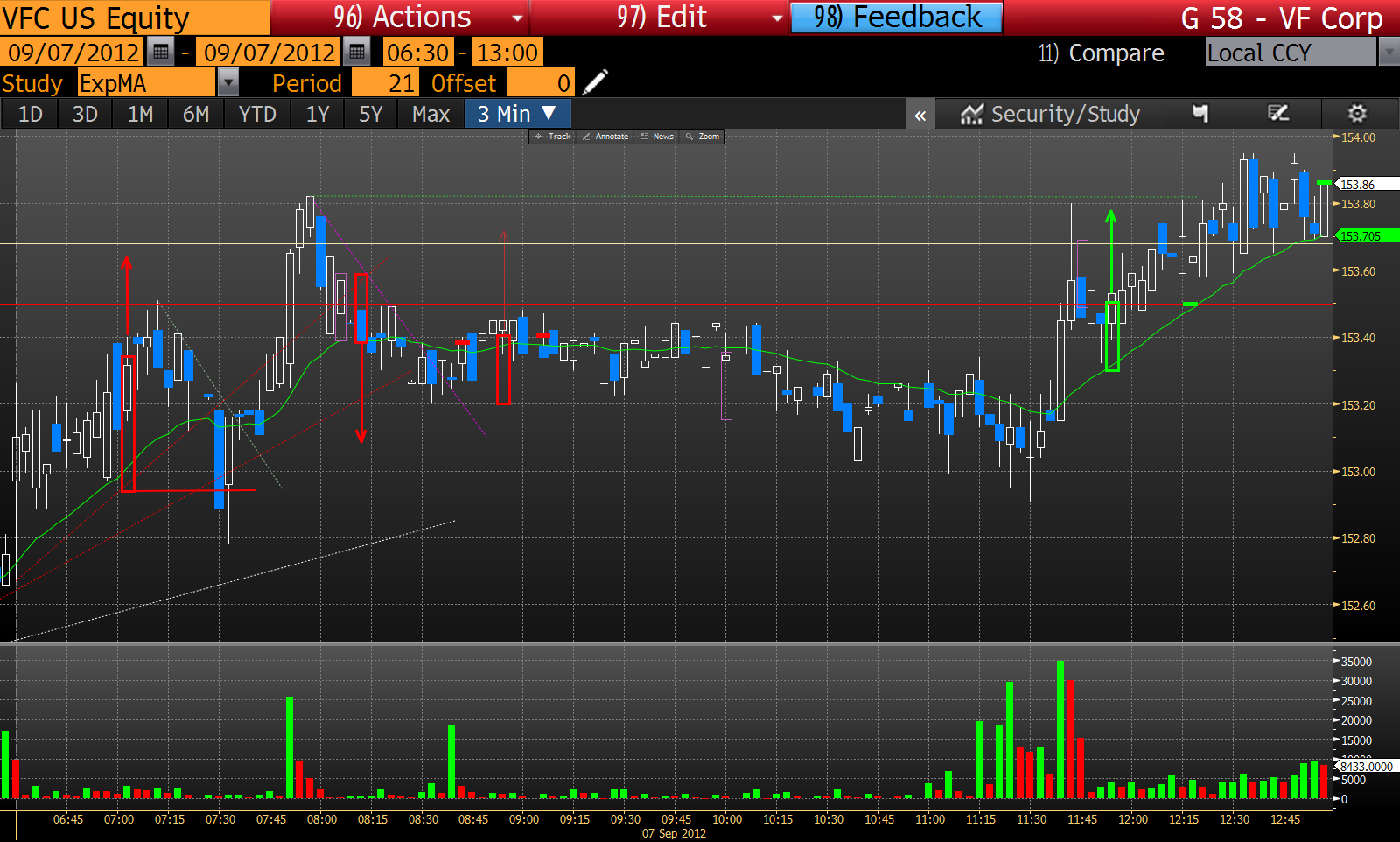1400x842 pixels.
Task: Click the 11) Compare button
Action: point(1101,53)
